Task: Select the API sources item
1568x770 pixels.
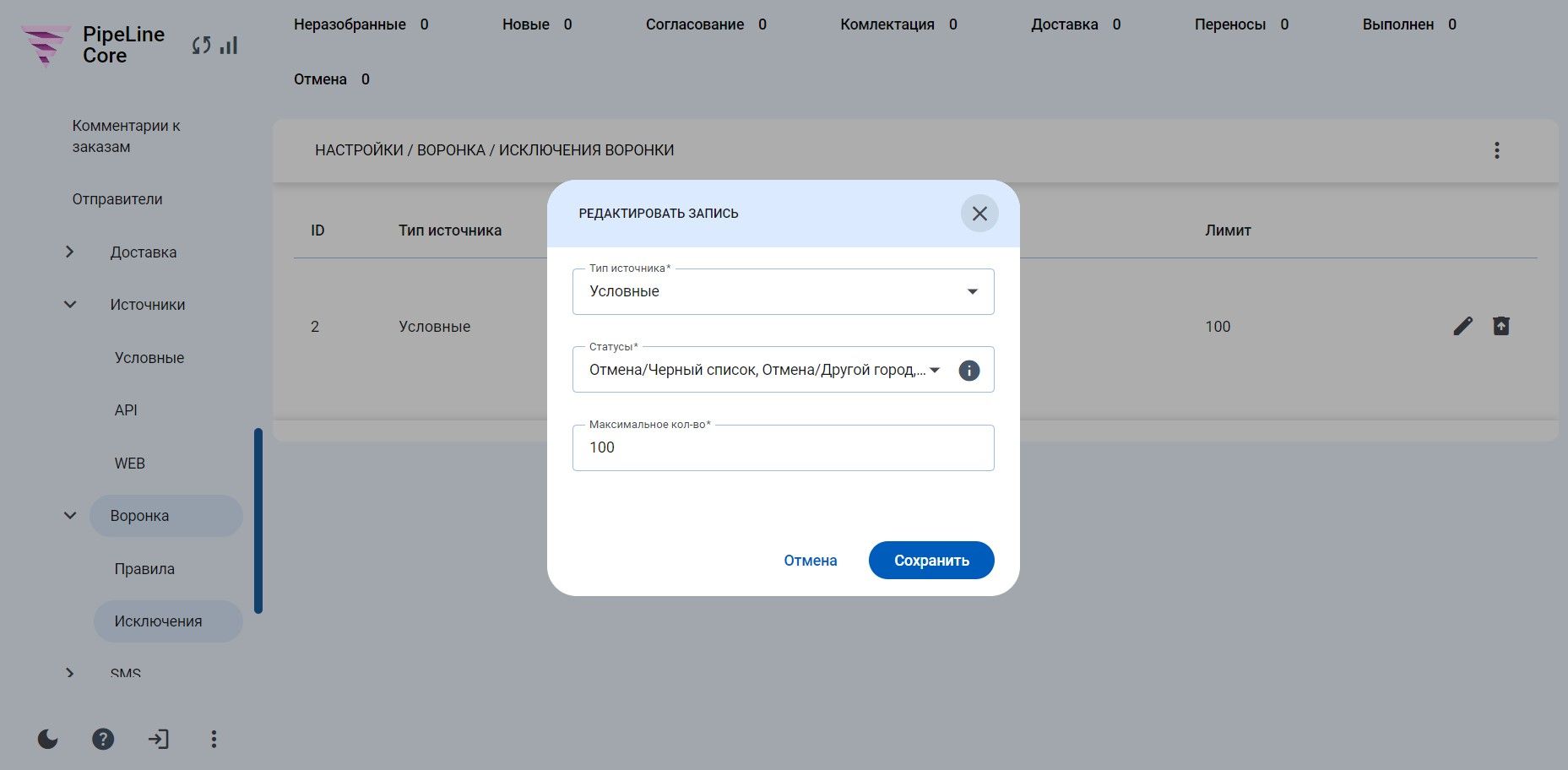Action: (126, 410)
